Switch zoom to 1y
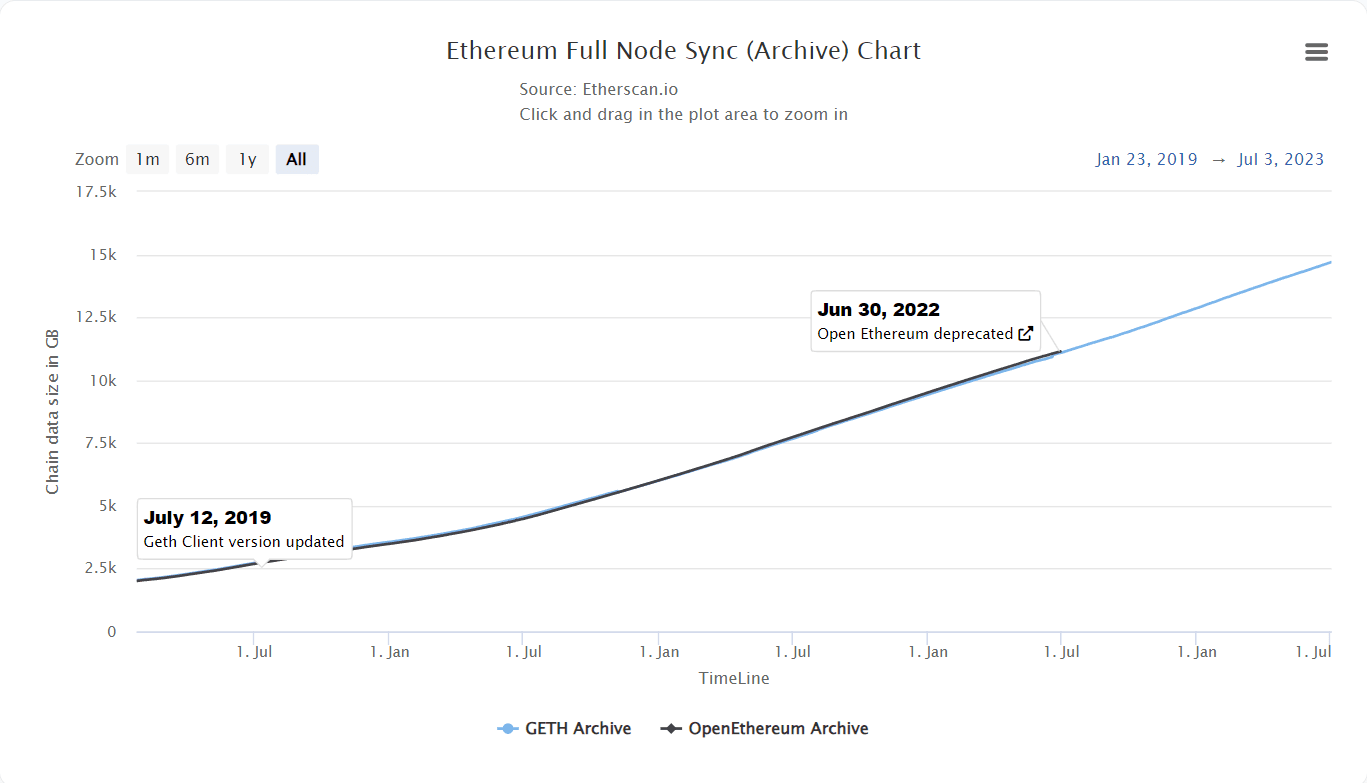The image size is (1367, 783). [x=247, y=160]
